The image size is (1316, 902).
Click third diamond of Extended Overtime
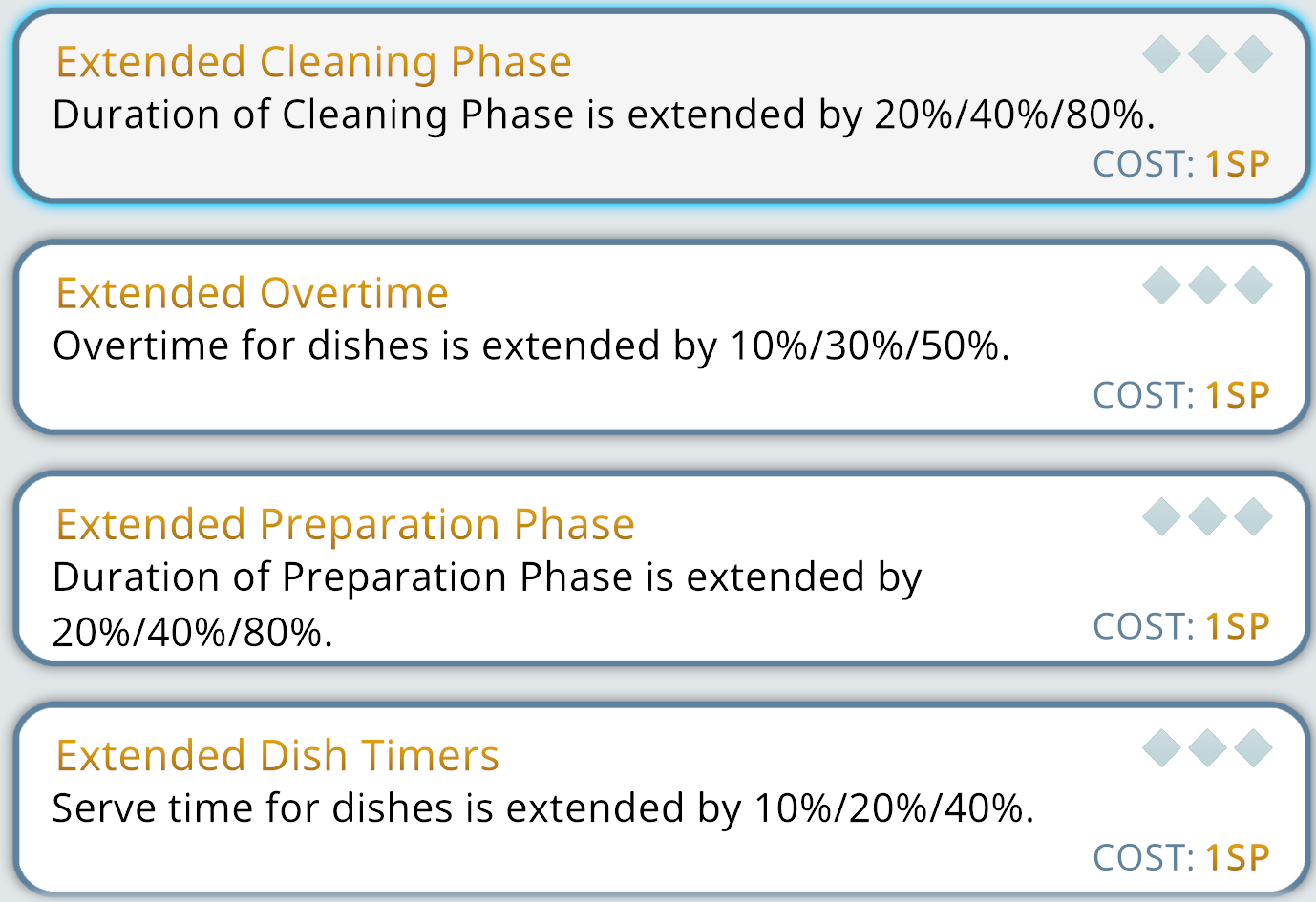[1253, 285]
